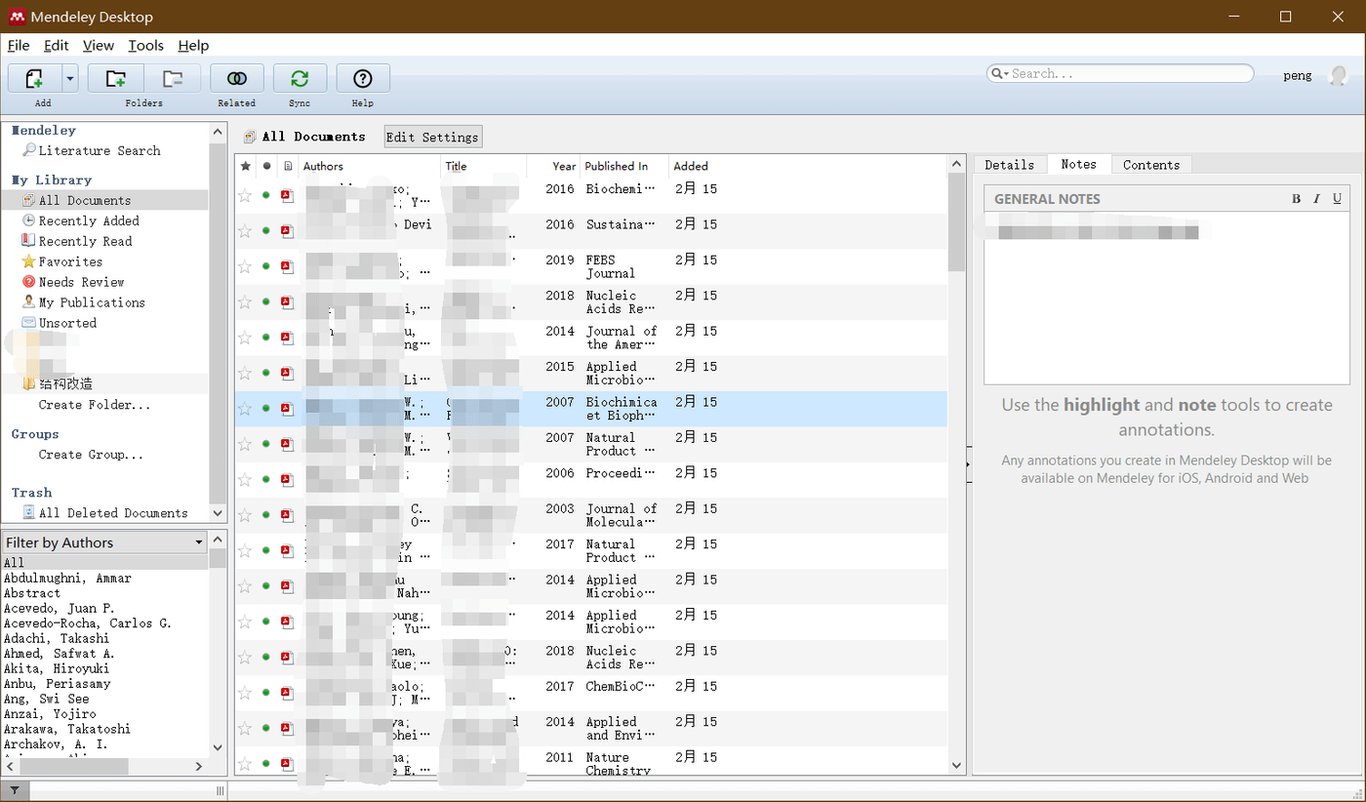
Task: Sort by the Published In column header
Action: coord(624,166)
